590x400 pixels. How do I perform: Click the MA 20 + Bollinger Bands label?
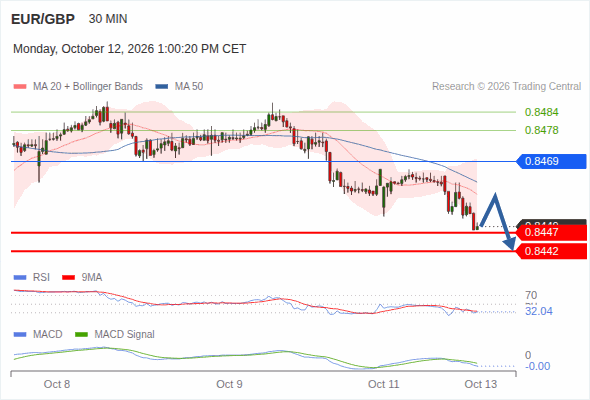pos(88,87)
